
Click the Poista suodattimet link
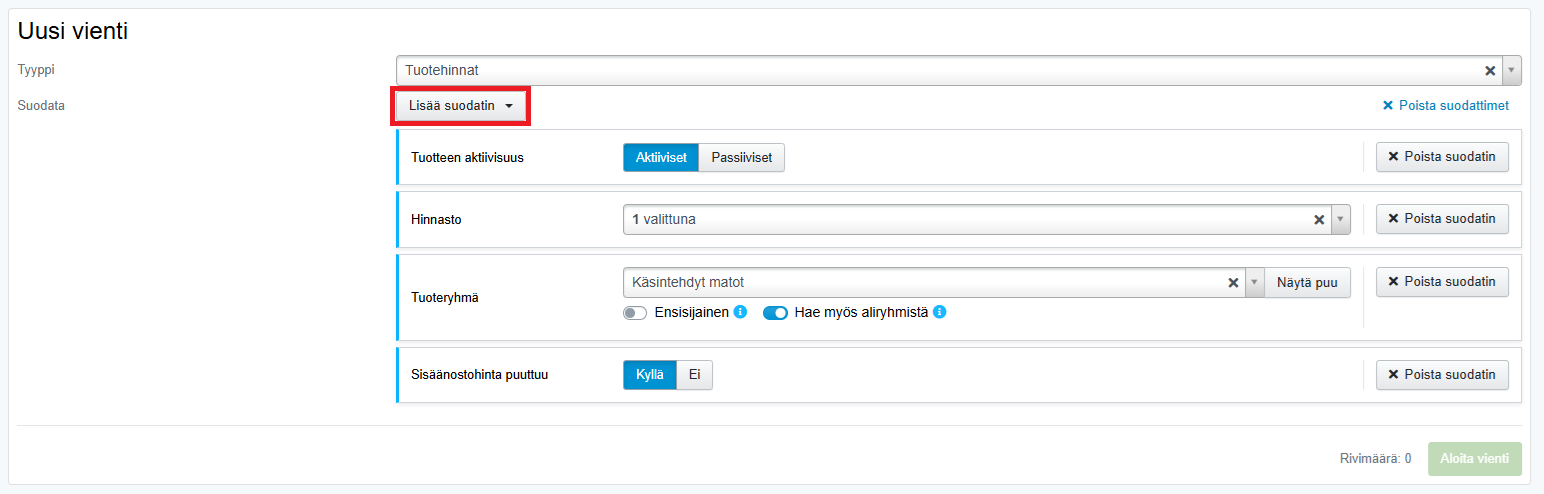(1446, 106)
